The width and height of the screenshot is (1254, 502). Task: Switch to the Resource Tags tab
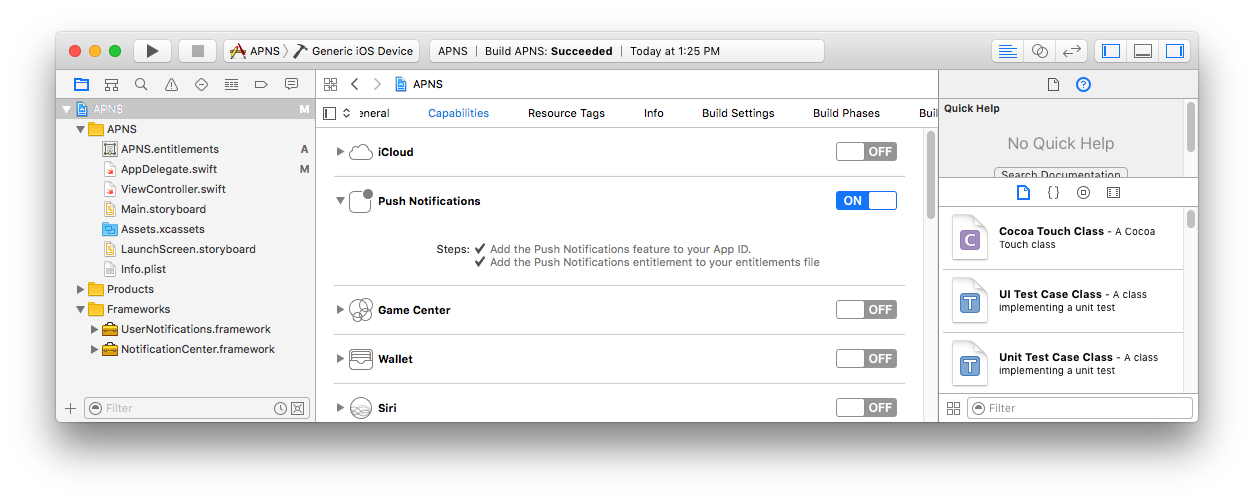click(566, 113)
